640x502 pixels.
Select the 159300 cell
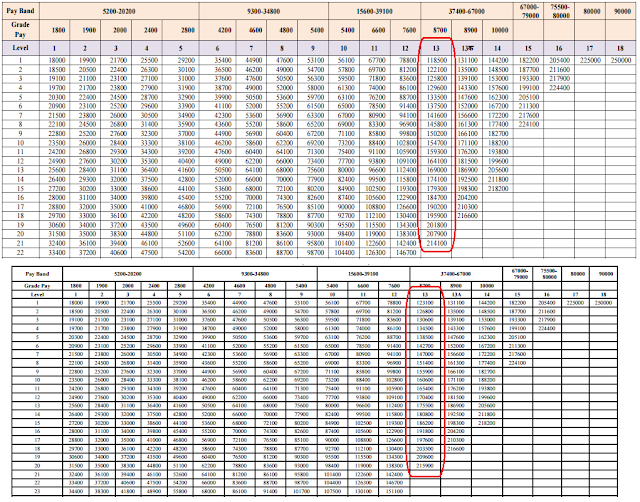coord(437,152)
